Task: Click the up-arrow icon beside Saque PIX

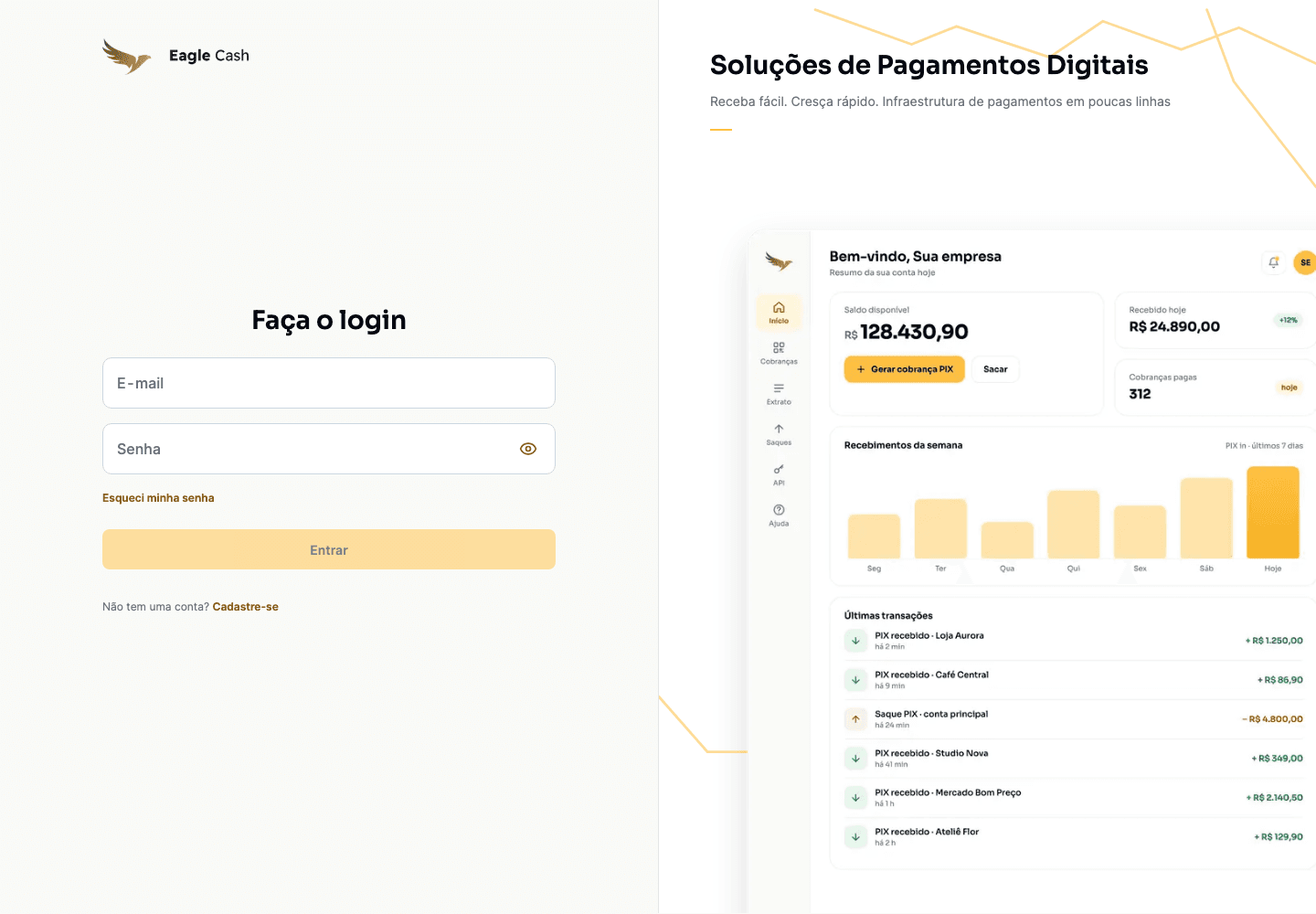Action: pyautogui.click(x=855, y=719)
